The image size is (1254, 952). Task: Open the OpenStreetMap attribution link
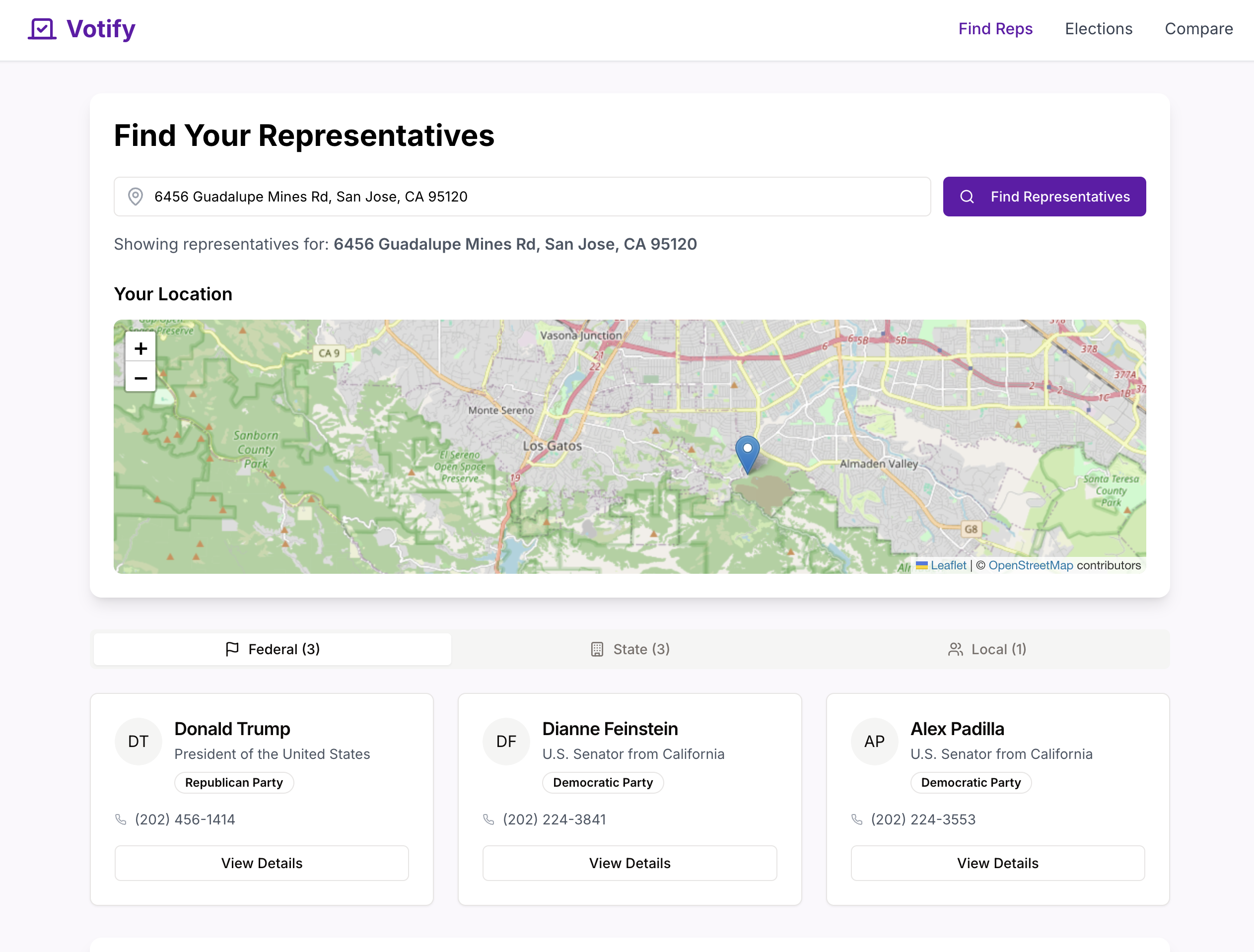point(1030,565)
